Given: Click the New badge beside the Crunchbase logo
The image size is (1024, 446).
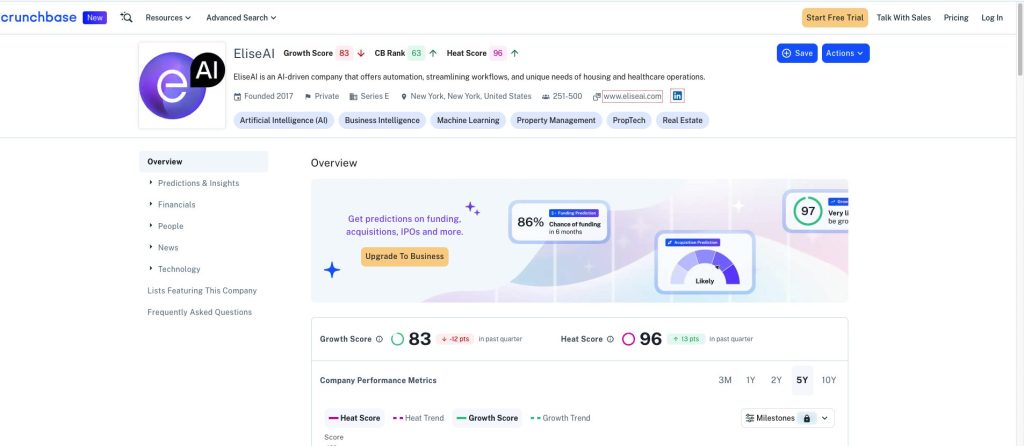Looking at the screenshot, I should pyautogui.click(x=95, y=18).
